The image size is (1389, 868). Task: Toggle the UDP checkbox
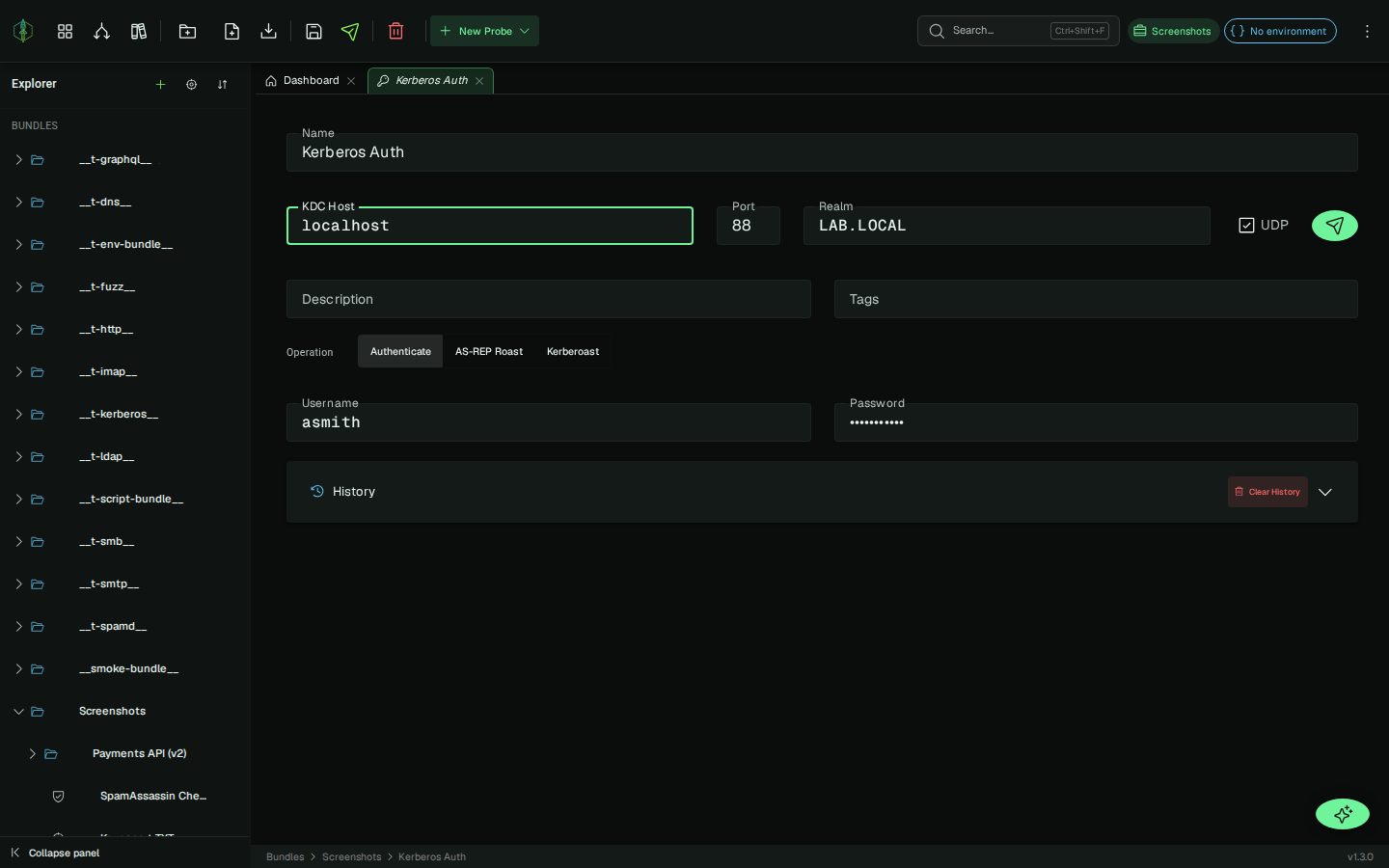1246,225
